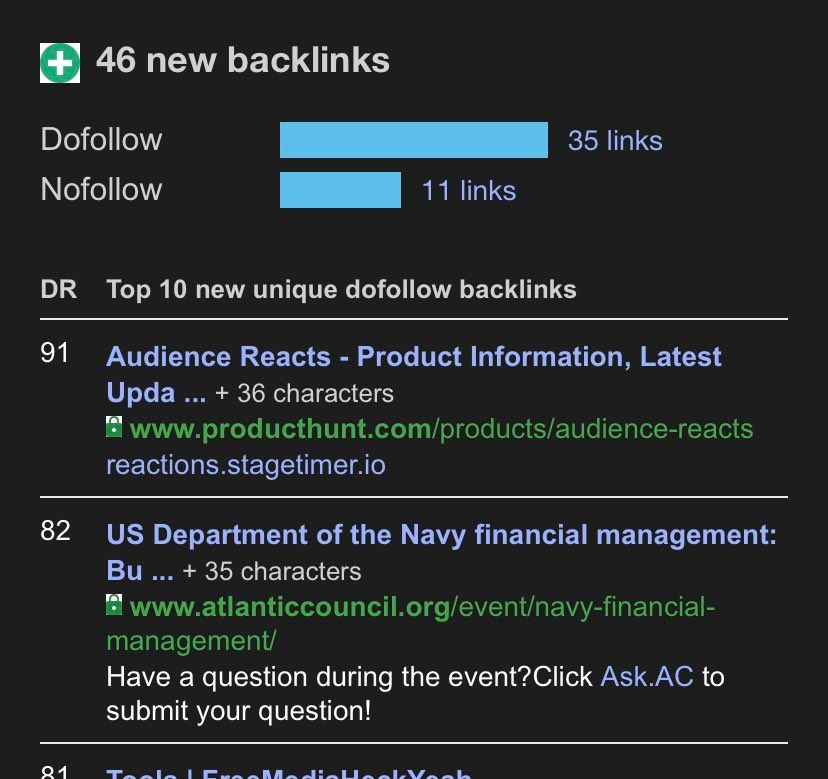Open the reactions.stagetimer.io link
828x779 pixels.
pos(245,465)
